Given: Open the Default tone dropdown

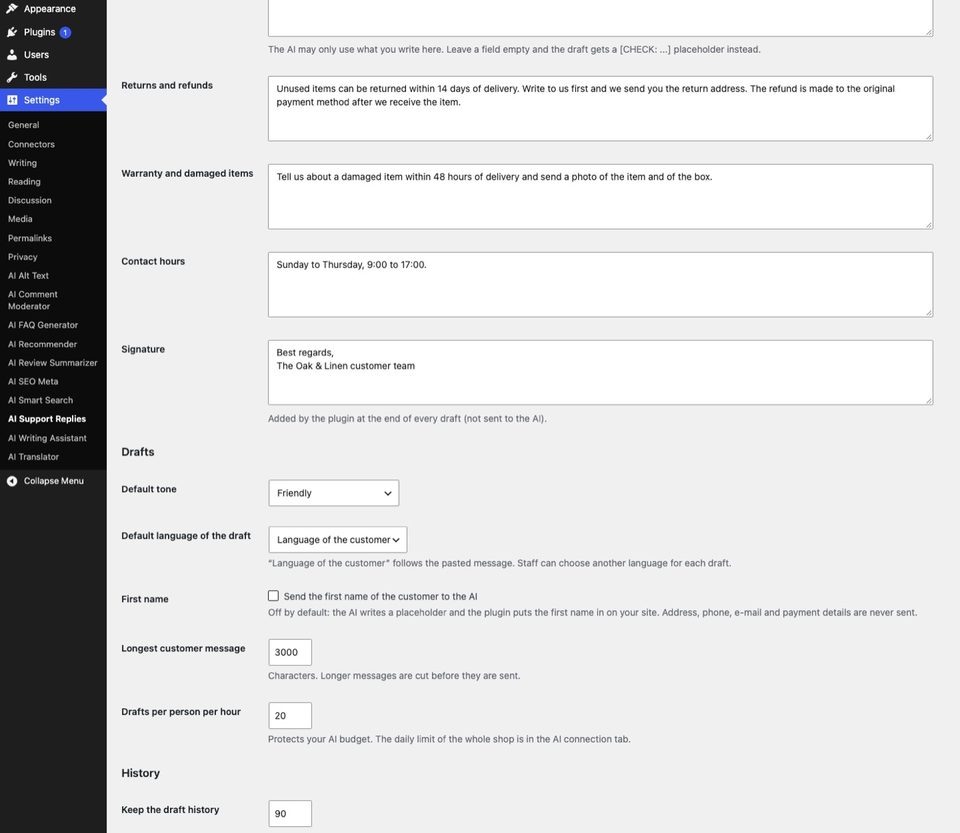Looking at the screenshot, I should 334,493.
